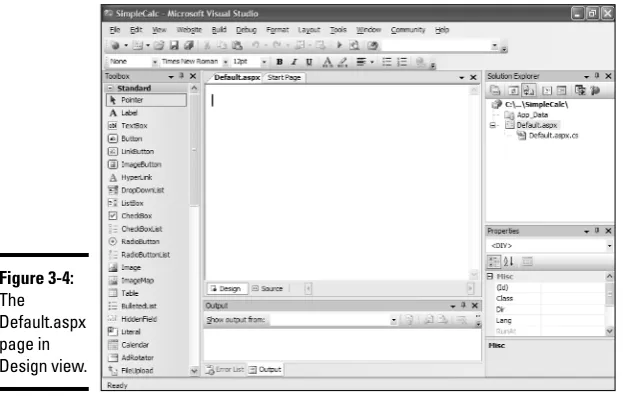This screenshot has width=623, height=396.
Task: Open the DIV object selector dropdown in Properties
Action: [x=609, y=246]
